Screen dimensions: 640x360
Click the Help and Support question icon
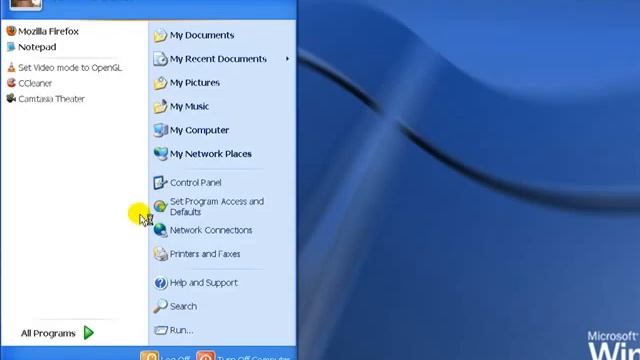coord(160,282)
